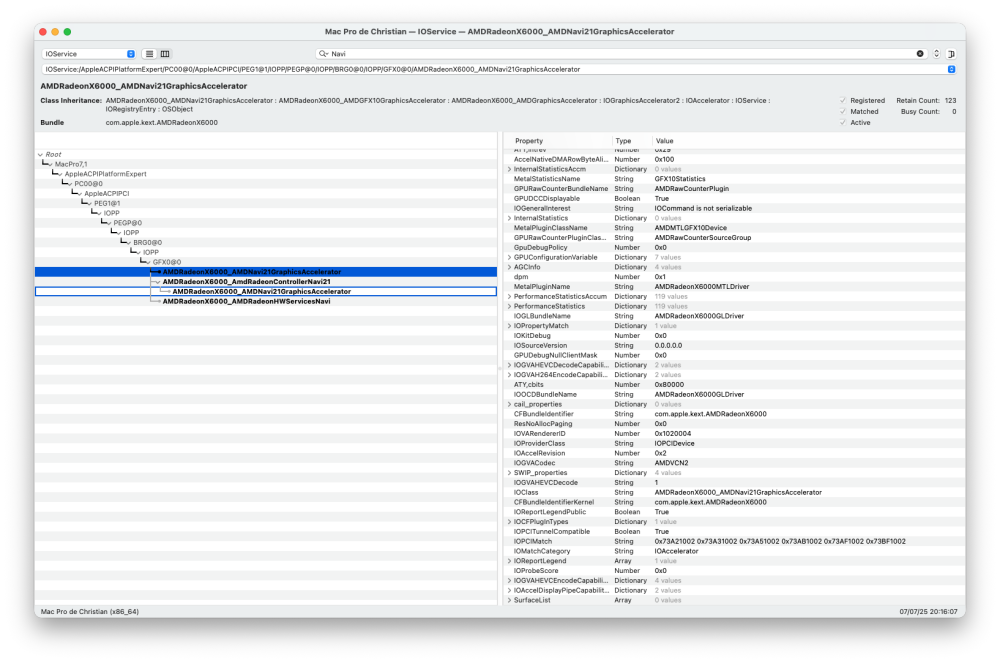
Task: Clear the Navi search text
Action: [920, 54]
